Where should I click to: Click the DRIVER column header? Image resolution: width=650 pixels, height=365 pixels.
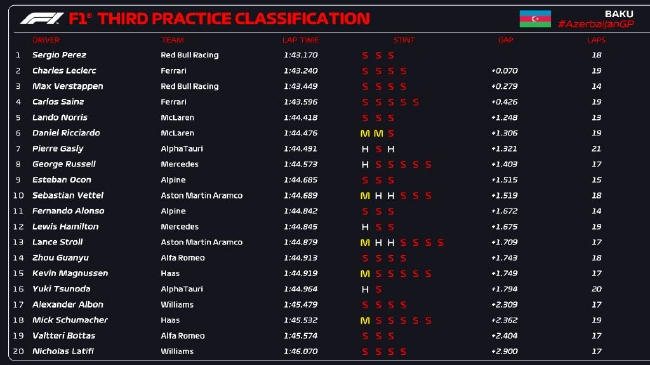[x=46, y=40]
